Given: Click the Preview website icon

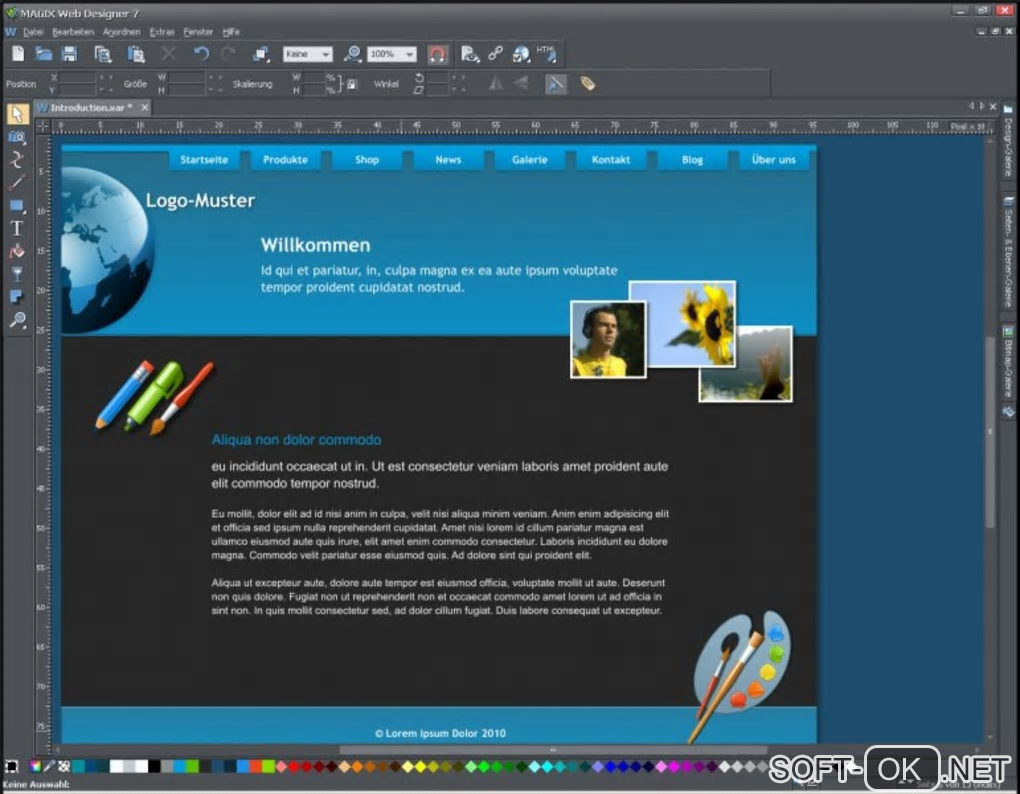Looking at the screenshot, I should coord(470,54).
